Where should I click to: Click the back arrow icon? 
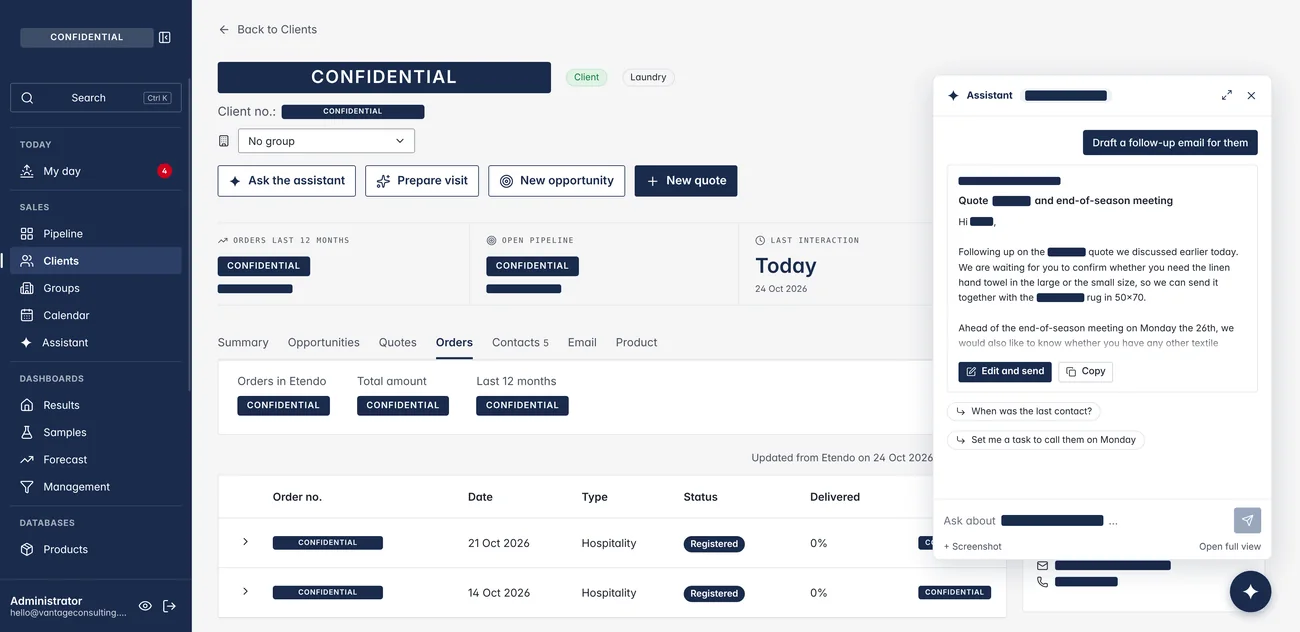pos(224,30)
